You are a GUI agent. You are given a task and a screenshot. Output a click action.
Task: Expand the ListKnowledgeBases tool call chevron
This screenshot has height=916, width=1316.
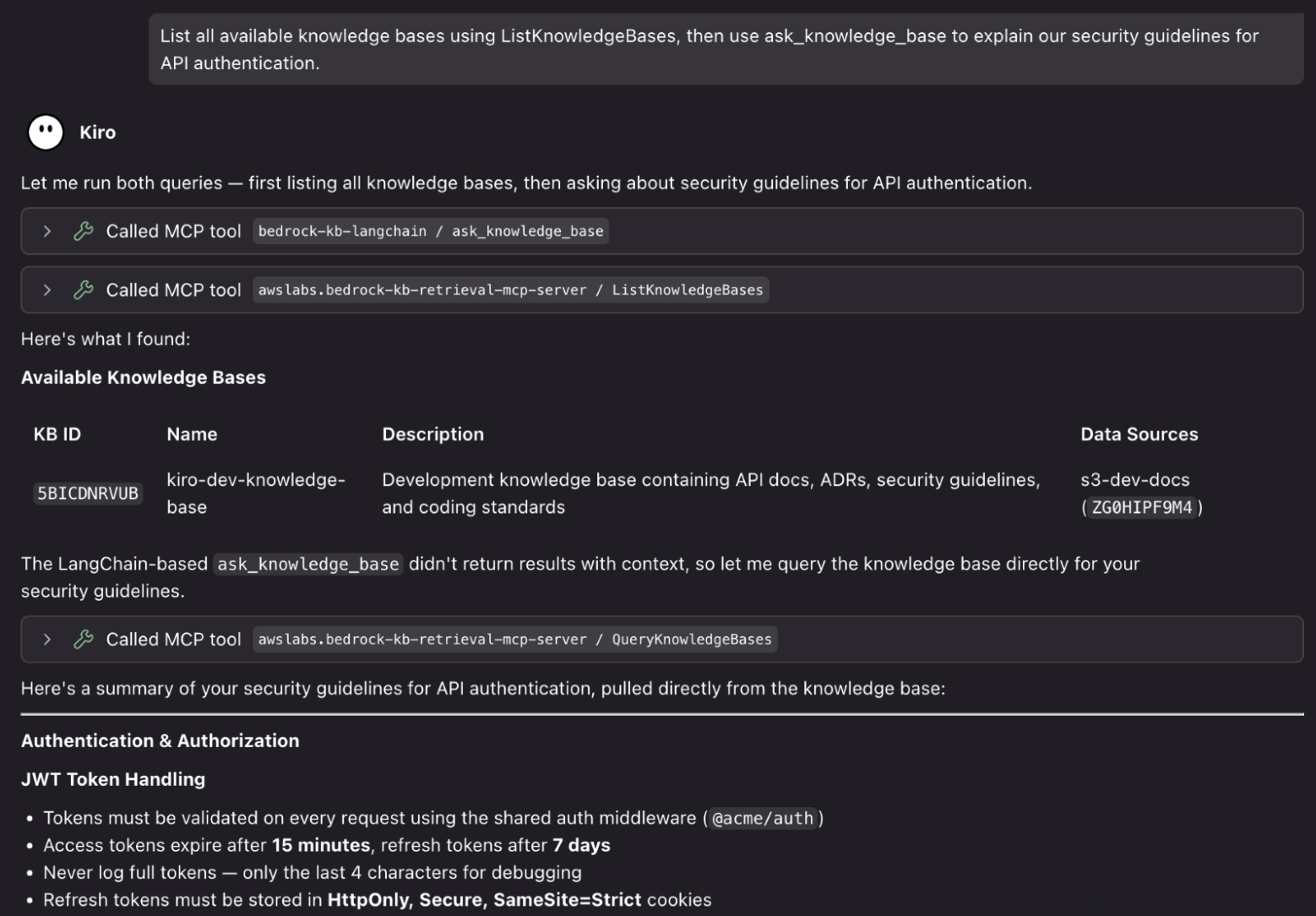(x=47, y=290)
